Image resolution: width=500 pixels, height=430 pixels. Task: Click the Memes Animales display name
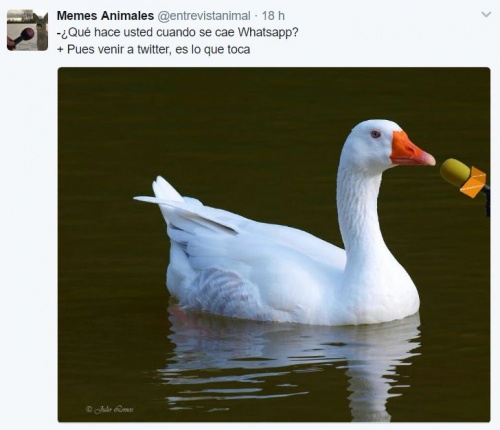(x=105, y=15)
